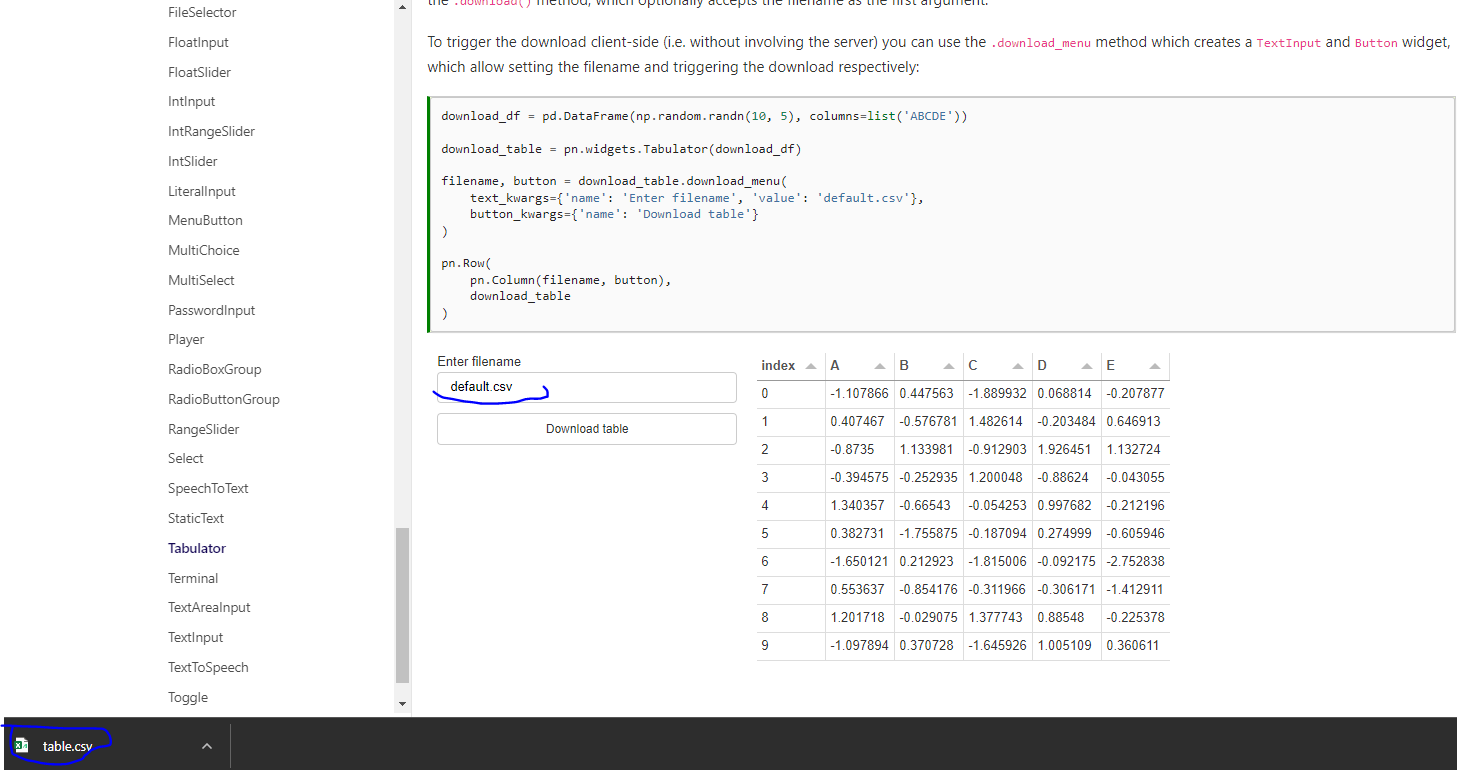Open the Toggle widget page
1457x770 pixels.
(x=187, y=697)
